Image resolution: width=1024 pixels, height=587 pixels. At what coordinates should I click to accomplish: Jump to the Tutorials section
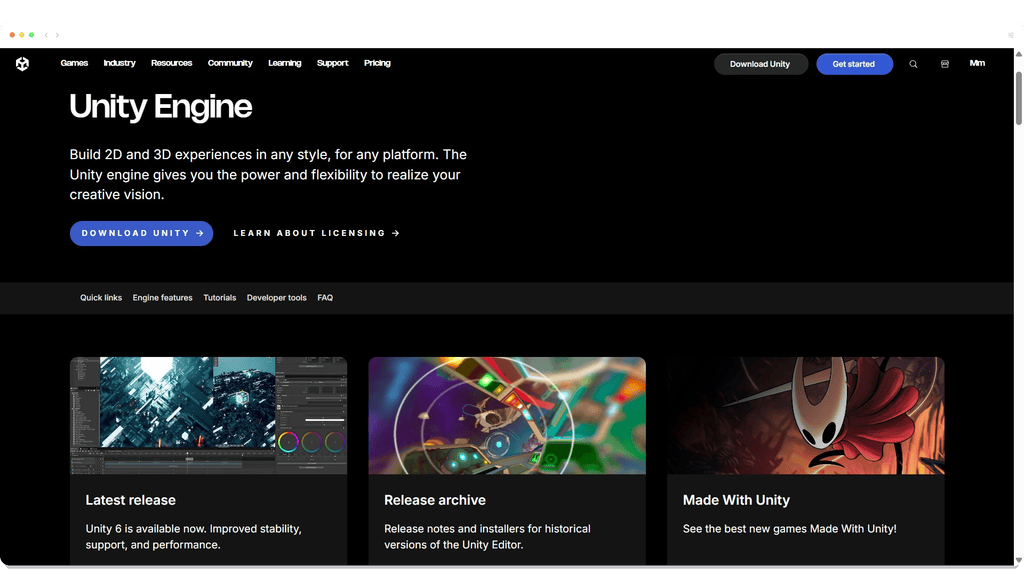pyautogui.click(x=219, y=298)
